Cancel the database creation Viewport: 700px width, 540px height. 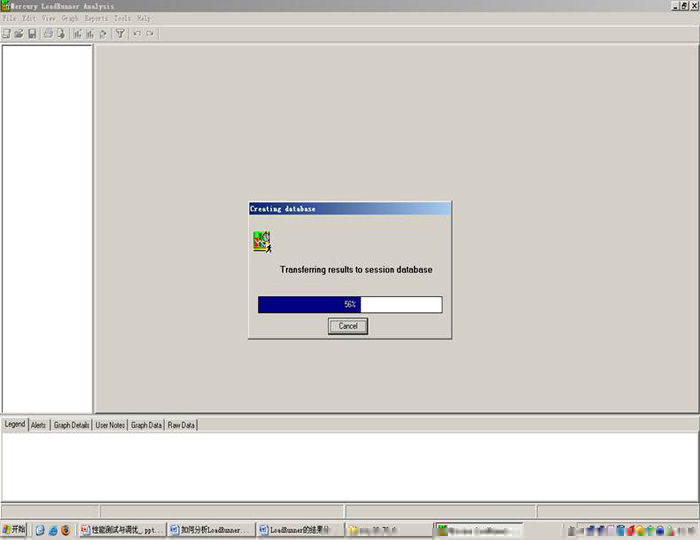click(348, 326)
